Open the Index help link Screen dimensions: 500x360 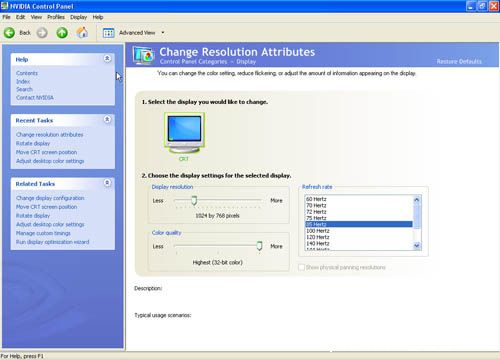click(23, 81)
